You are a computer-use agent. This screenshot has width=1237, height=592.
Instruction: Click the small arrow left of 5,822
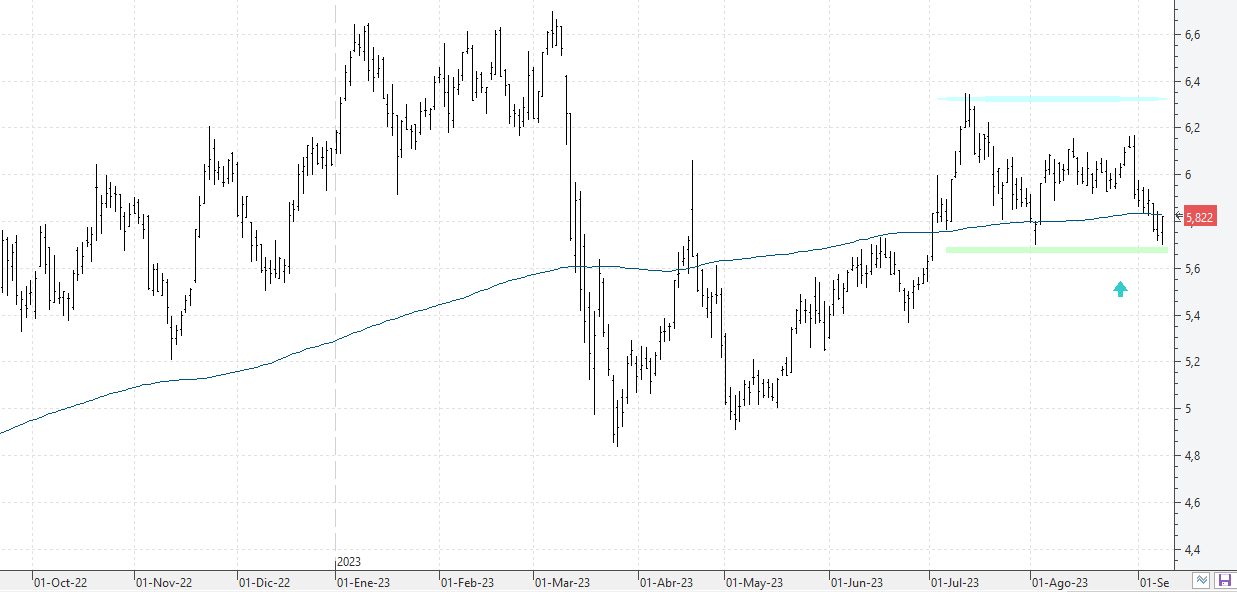pyautogui.click(x=1178, y=215)
